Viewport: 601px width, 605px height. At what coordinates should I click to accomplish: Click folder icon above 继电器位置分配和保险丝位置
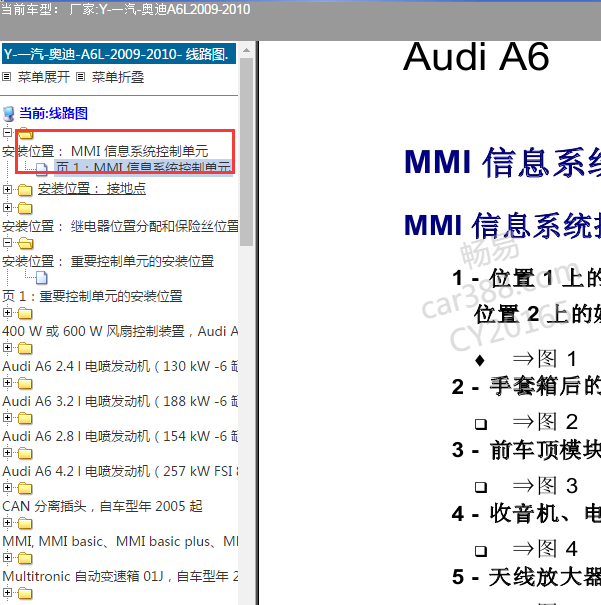pyautogui.click(x=25, y=208)
